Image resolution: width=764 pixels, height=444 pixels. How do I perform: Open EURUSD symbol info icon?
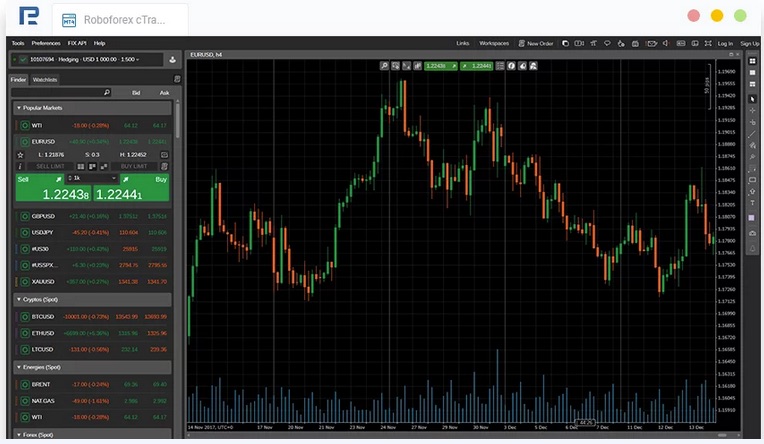click(x=20, y=167)
